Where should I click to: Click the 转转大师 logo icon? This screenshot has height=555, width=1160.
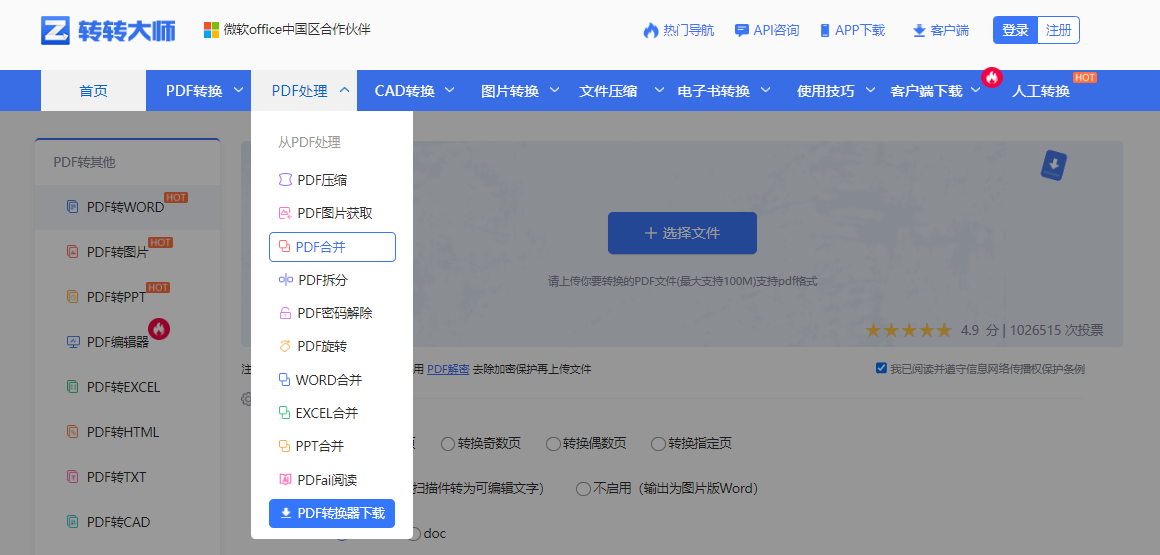[55, 30]
